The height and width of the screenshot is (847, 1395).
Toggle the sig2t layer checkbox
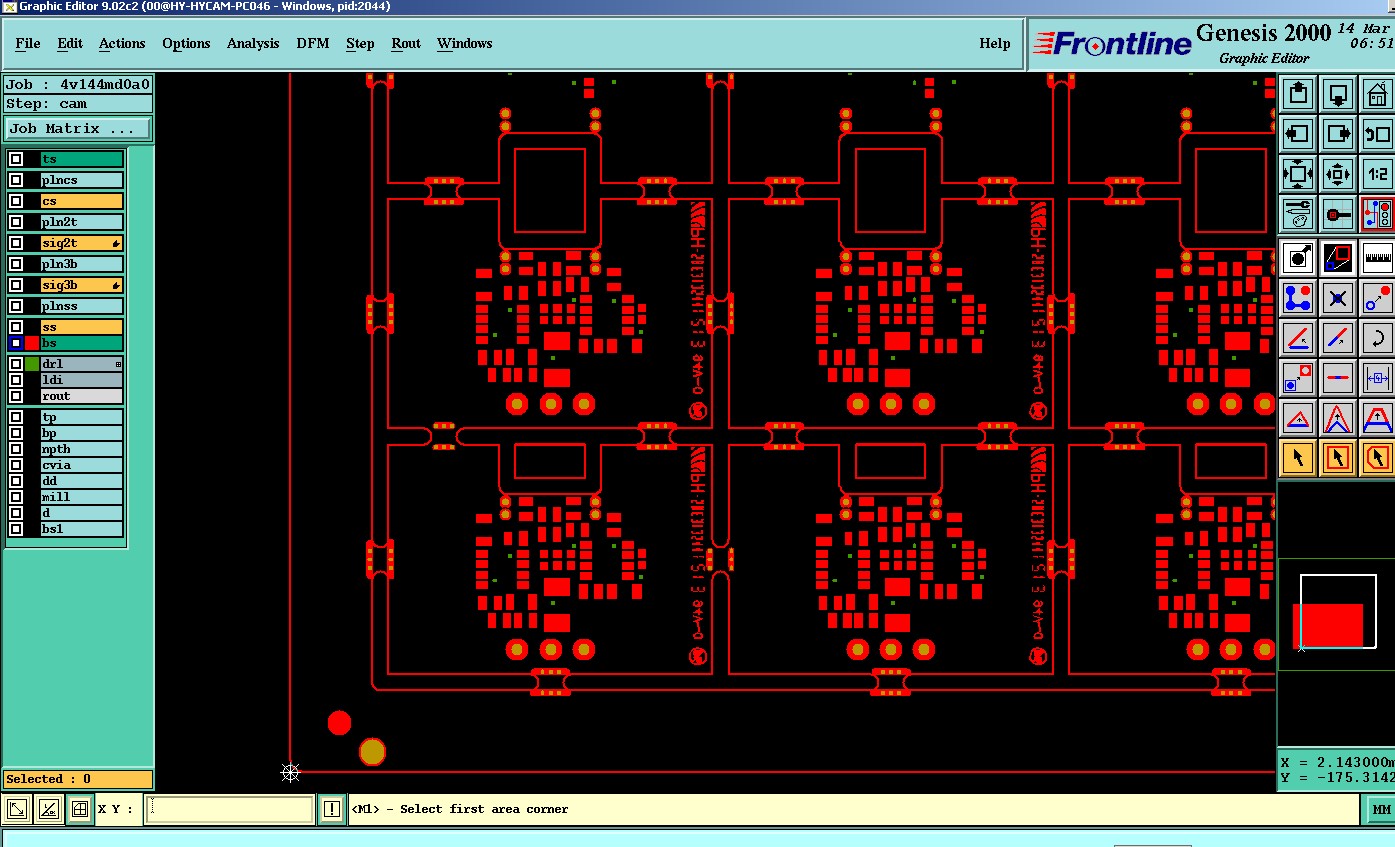[x=16, y=243]
